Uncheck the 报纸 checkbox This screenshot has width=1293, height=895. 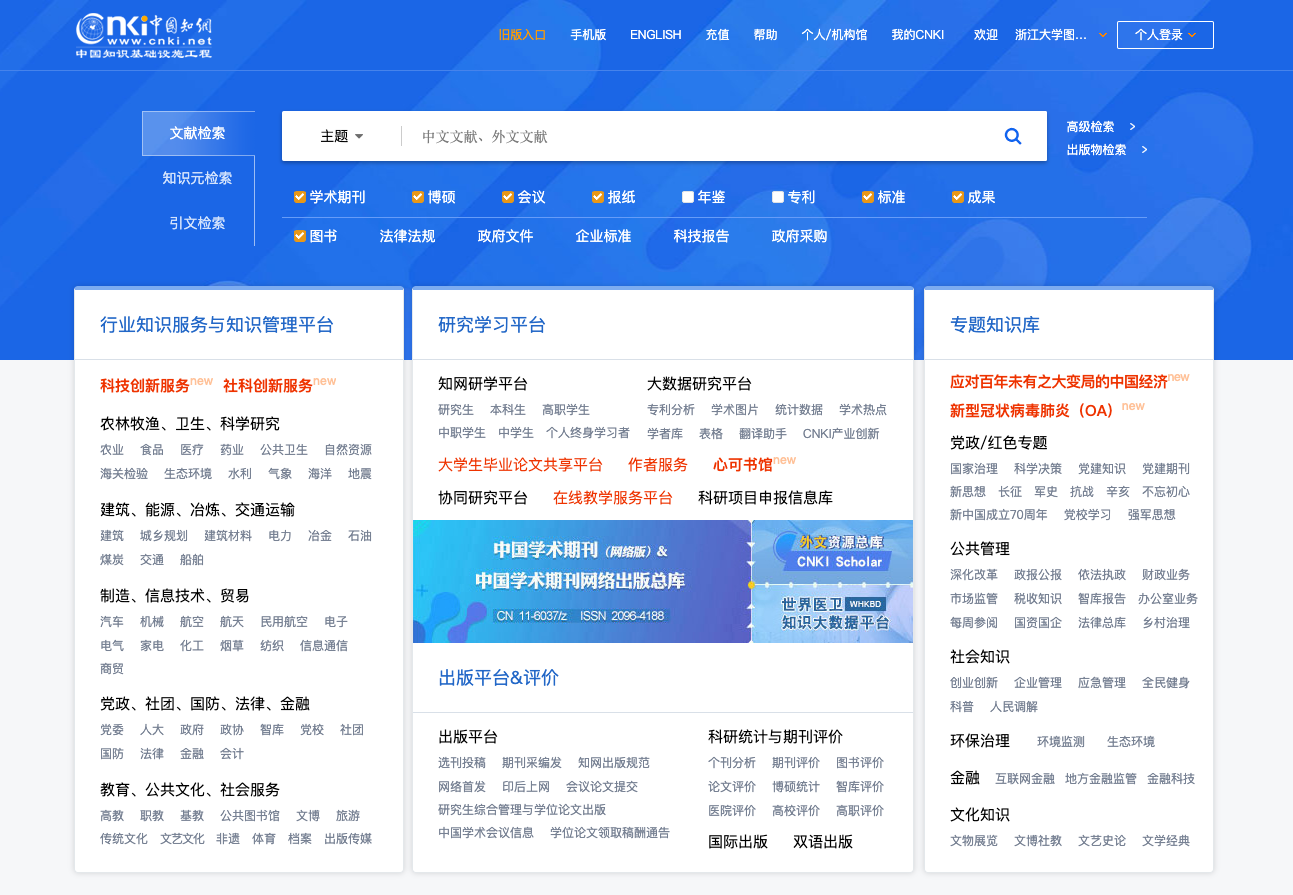click(598, 197)
